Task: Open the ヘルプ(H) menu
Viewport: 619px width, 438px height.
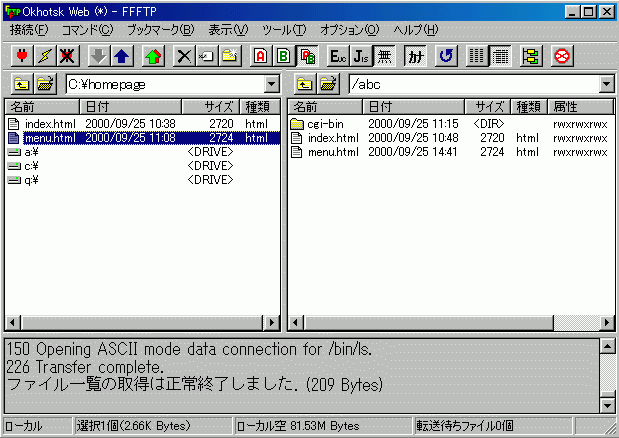Action: coord(416,30)
